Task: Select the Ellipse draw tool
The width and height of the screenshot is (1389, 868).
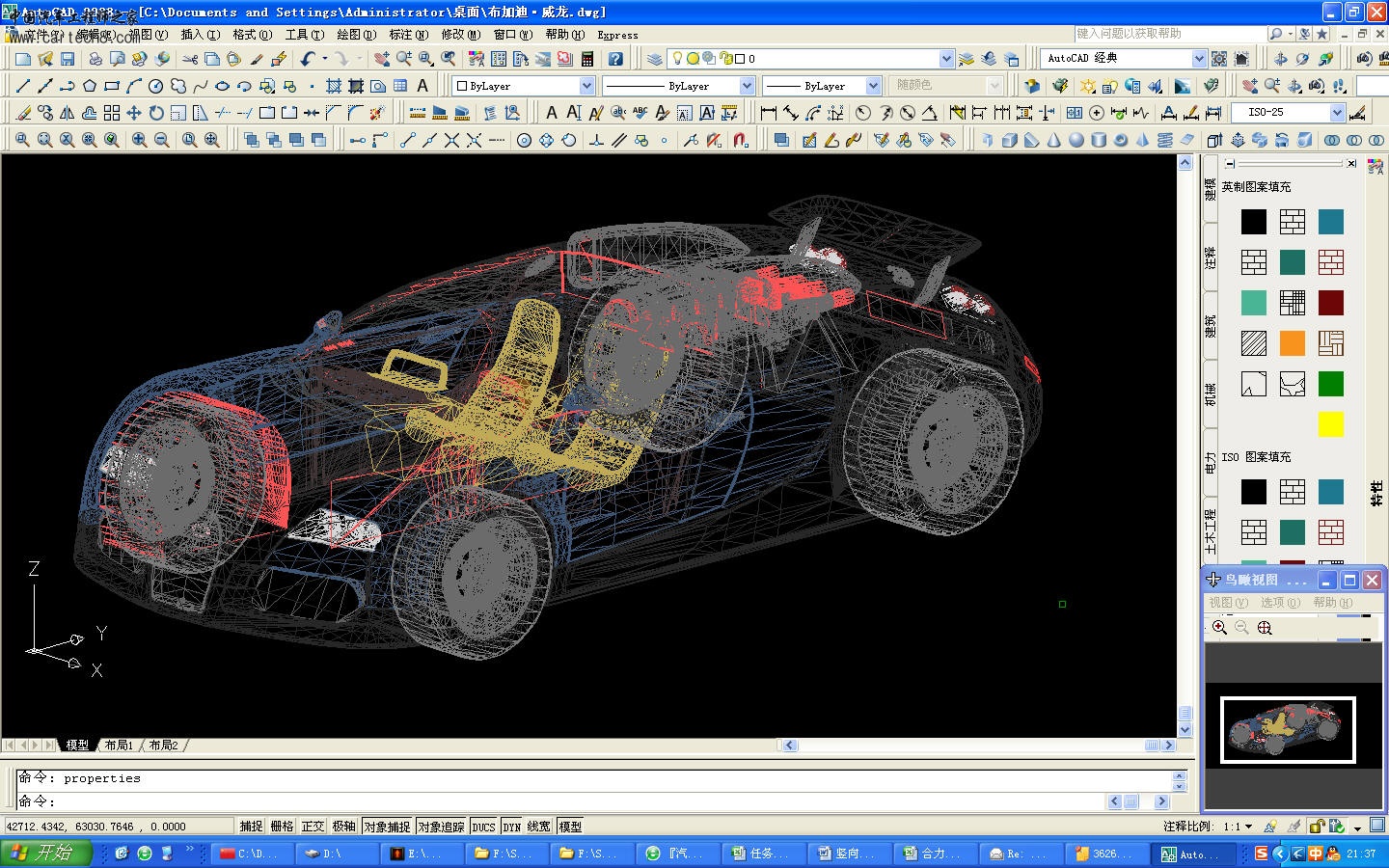Action: click(223, 86)
